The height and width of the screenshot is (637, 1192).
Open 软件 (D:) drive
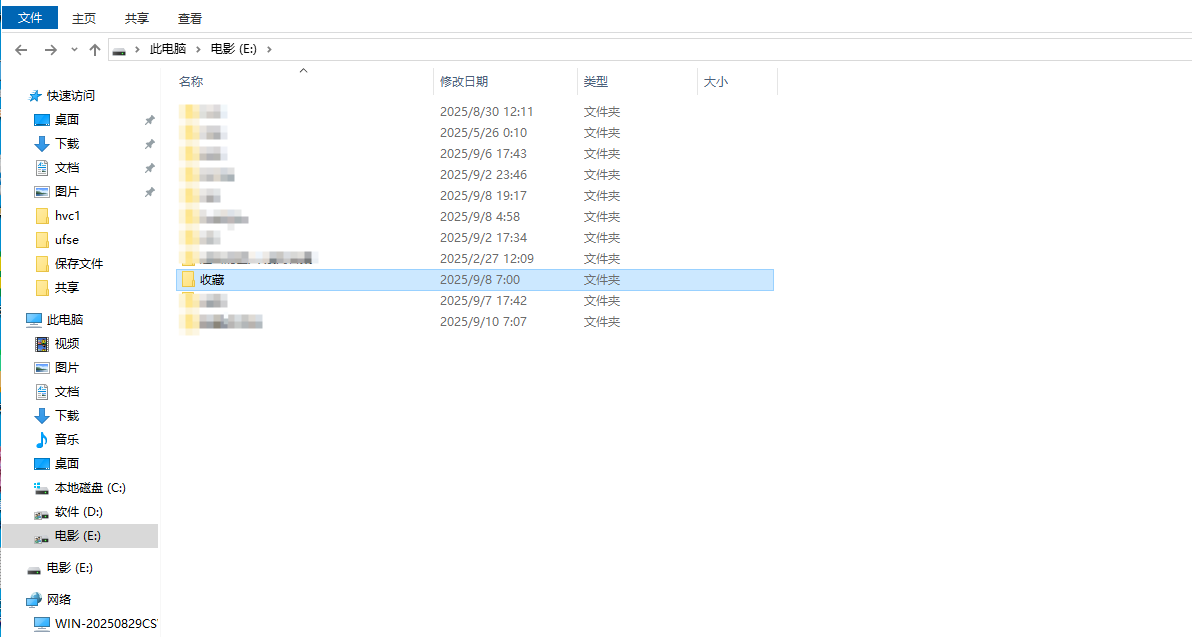78,512
